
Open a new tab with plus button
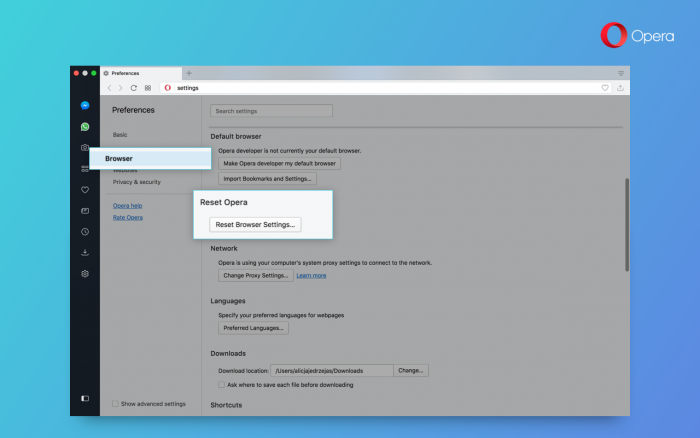189,73
